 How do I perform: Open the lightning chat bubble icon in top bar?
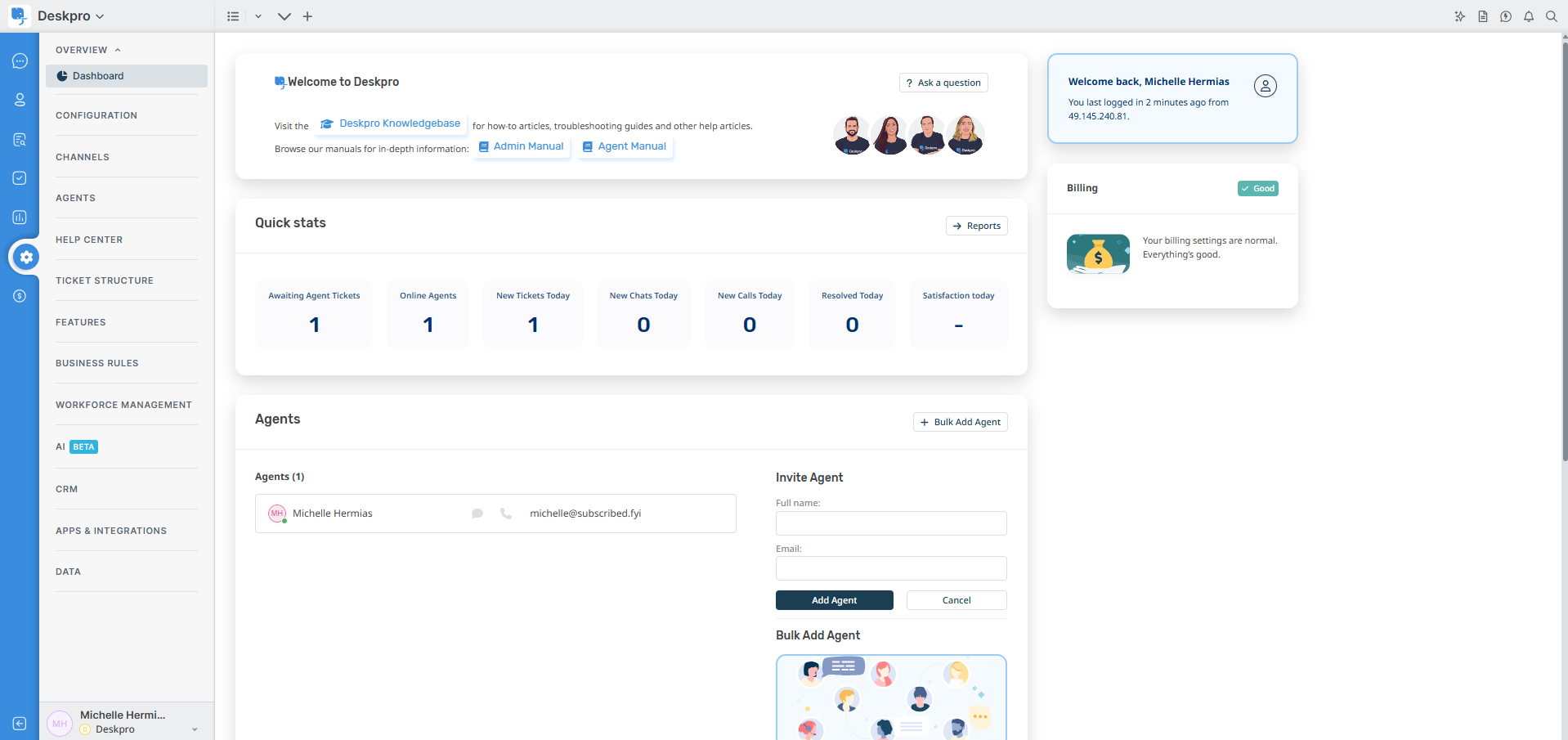[1506, 16]
